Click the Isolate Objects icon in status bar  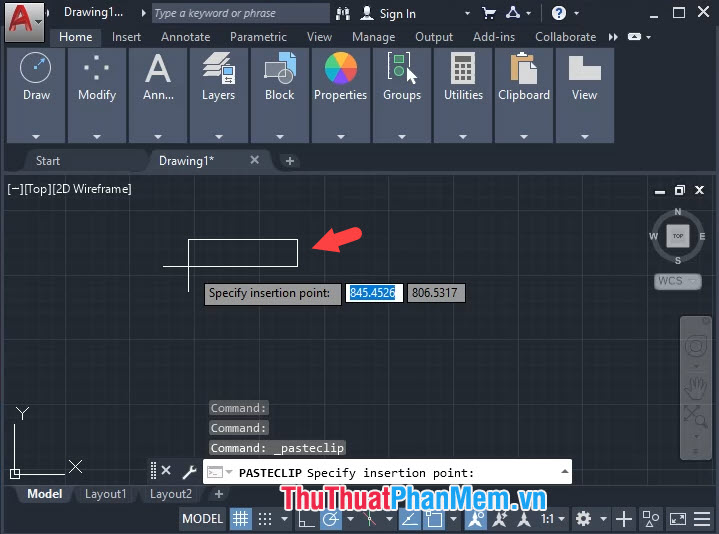click(651, 519)
